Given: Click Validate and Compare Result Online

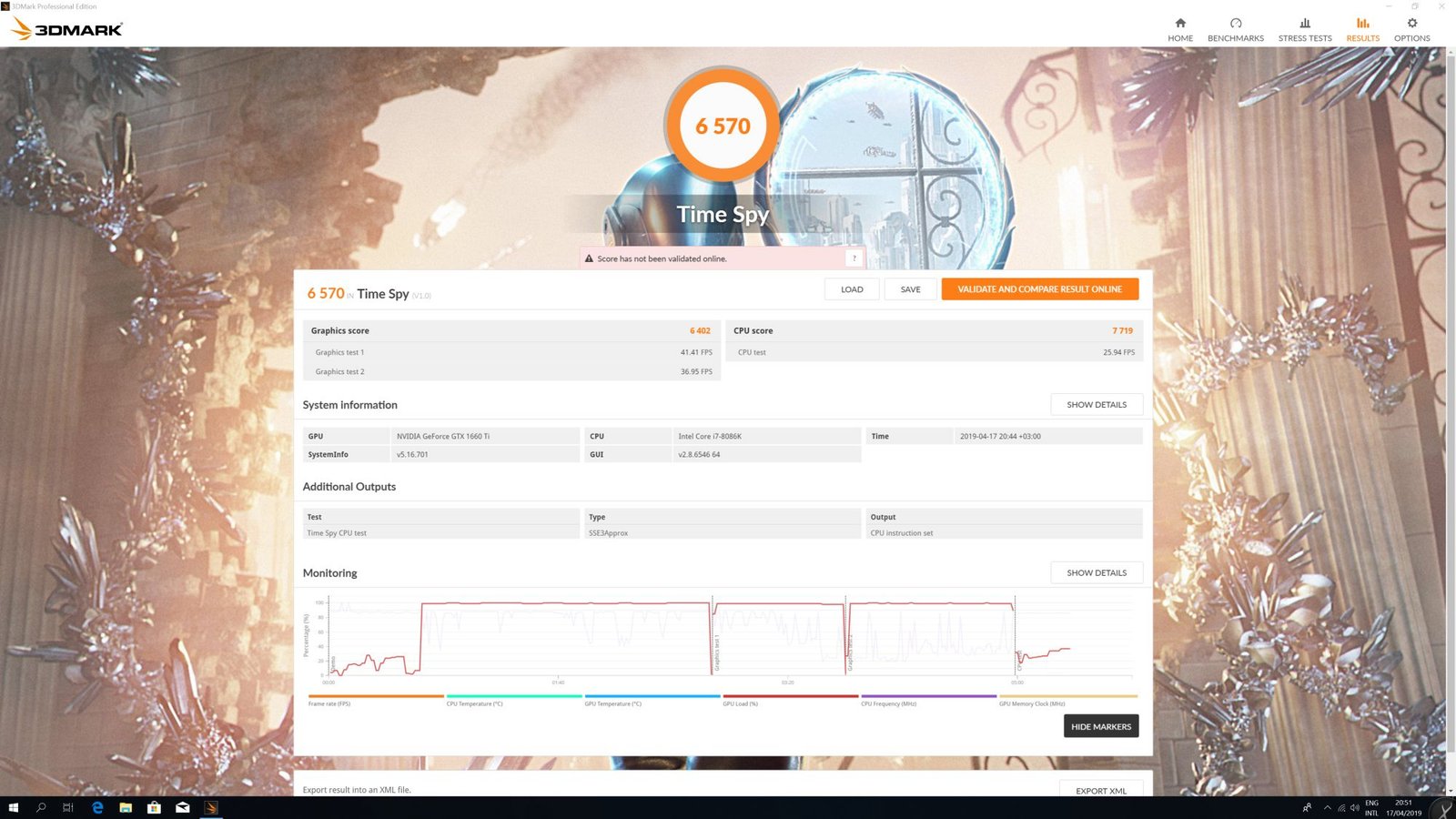Looking at the screenshot, I should coord(1040,289).
